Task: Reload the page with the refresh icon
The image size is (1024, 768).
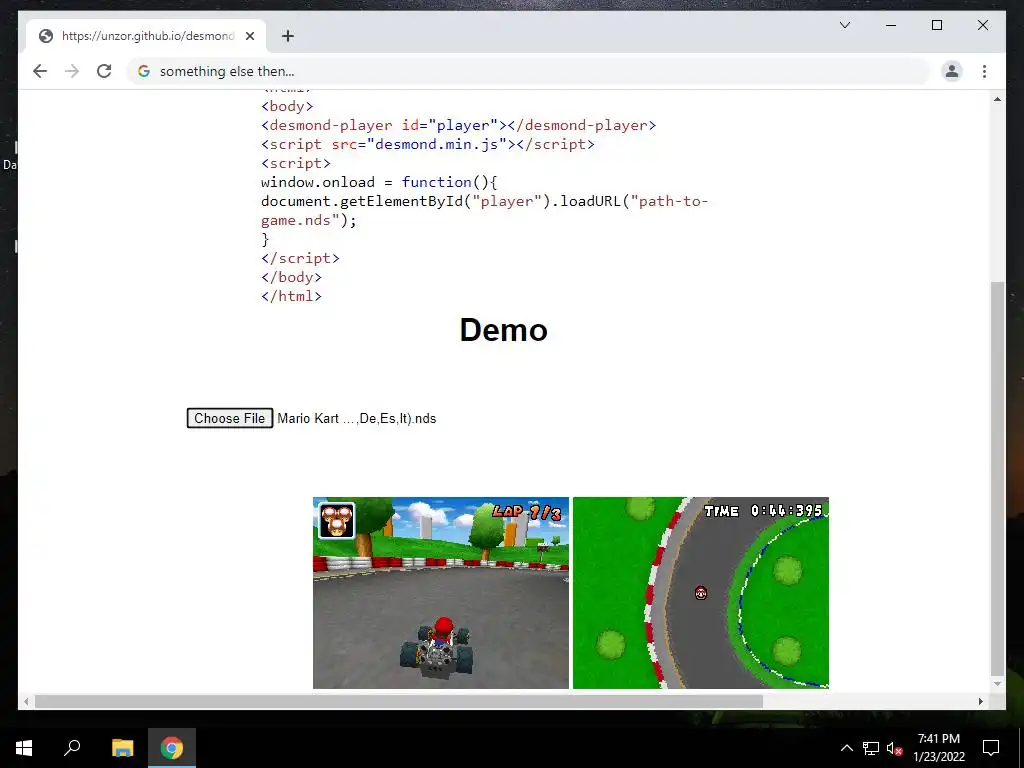Action: (104, 71)
